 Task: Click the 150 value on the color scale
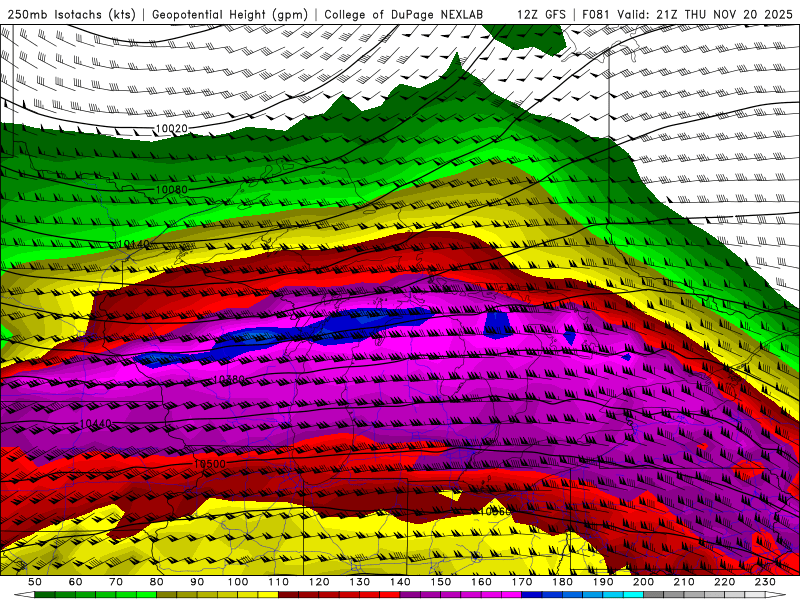pos(440,582)
